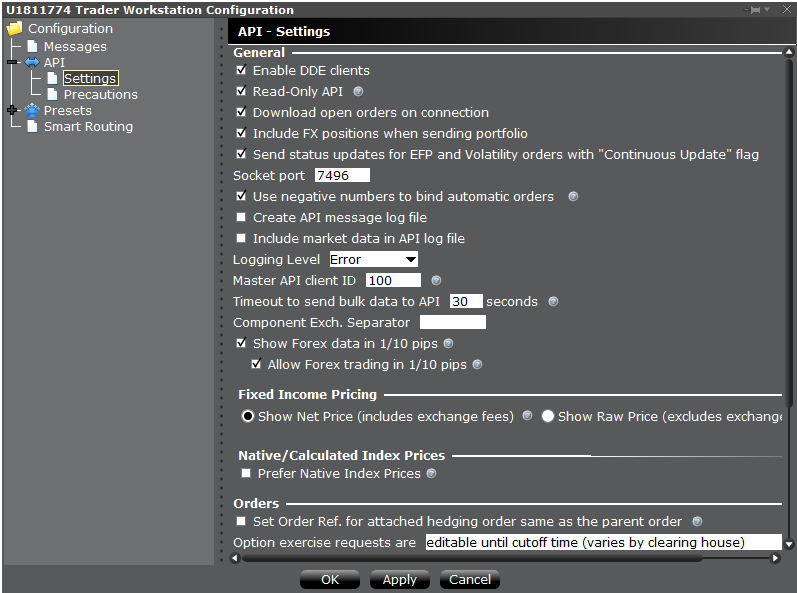
Task: Toggle Enable DDE clients checkbox
Action: (241, 70)
